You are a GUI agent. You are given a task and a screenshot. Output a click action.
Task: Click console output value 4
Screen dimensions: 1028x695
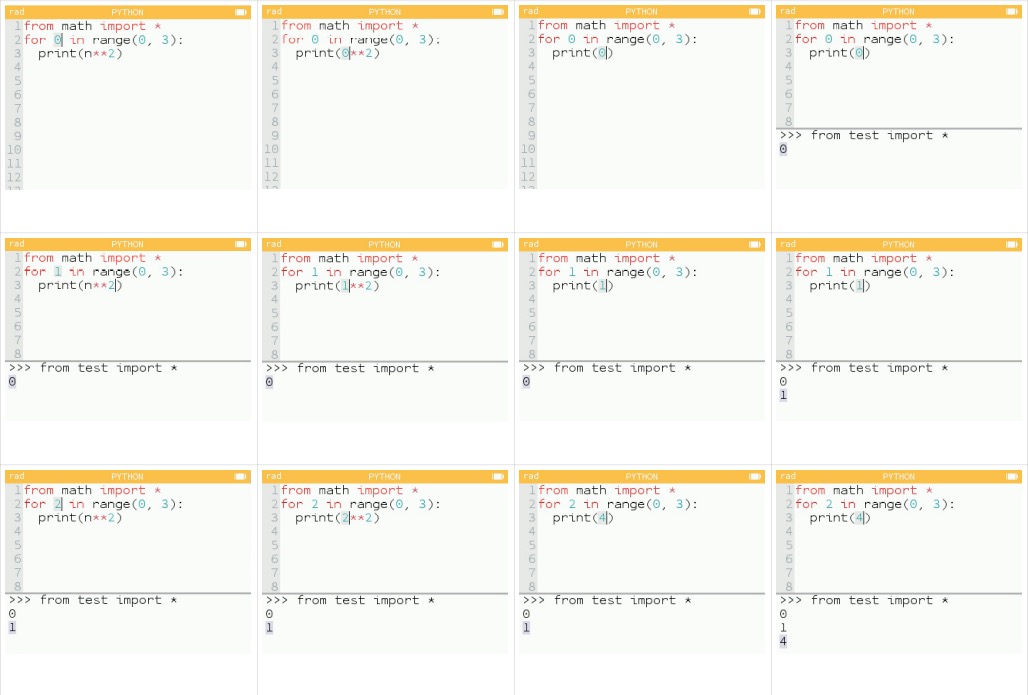(x=783, y=641)
